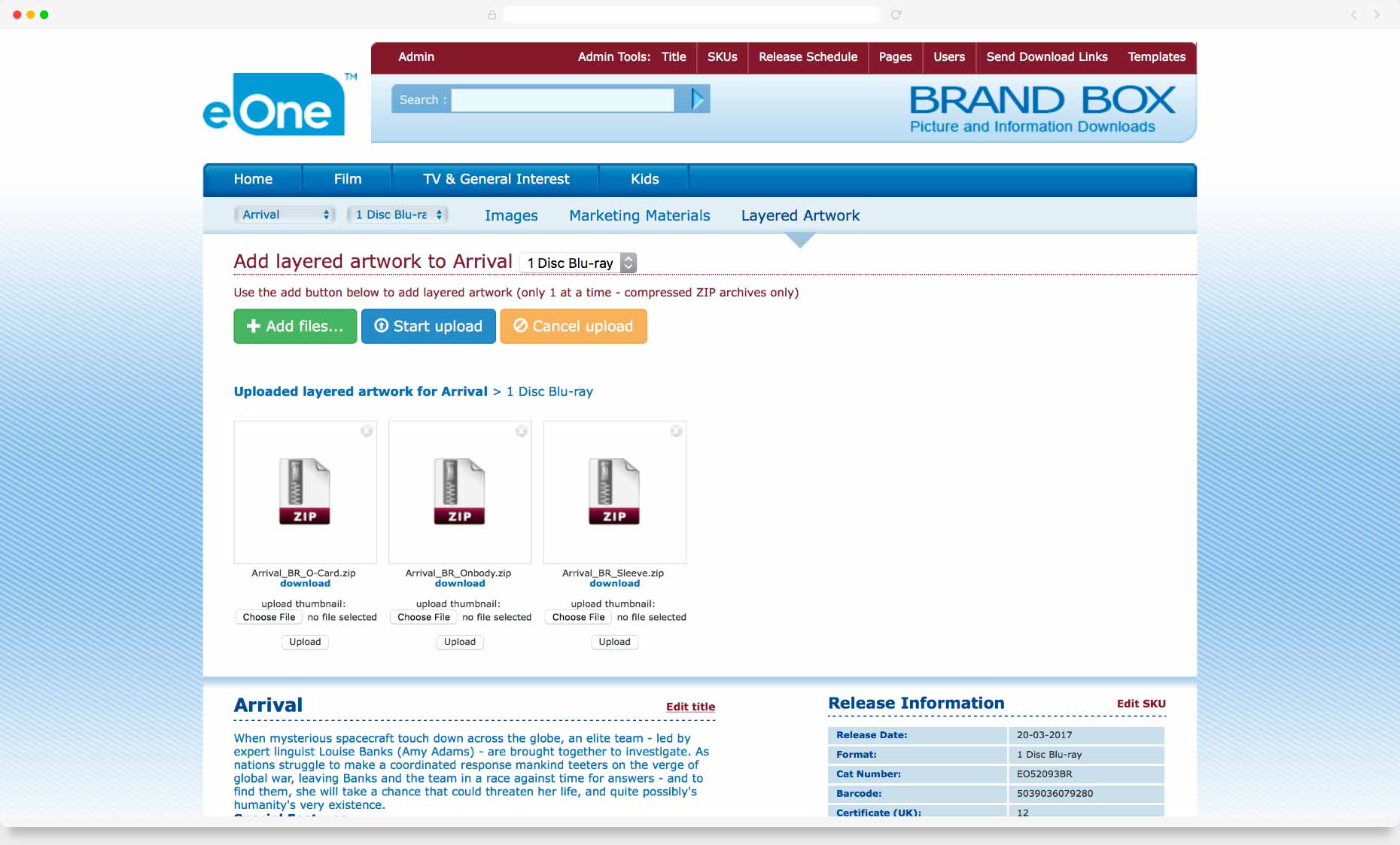Screen dimensions: 1400x845
Task: Click the browser address bar
Action: 691,14
